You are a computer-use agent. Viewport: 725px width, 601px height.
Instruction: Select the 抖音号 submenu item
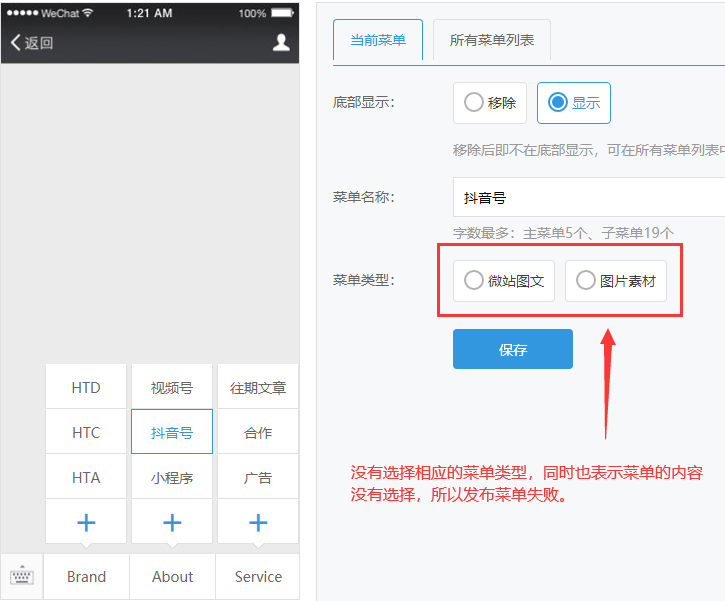172,432
